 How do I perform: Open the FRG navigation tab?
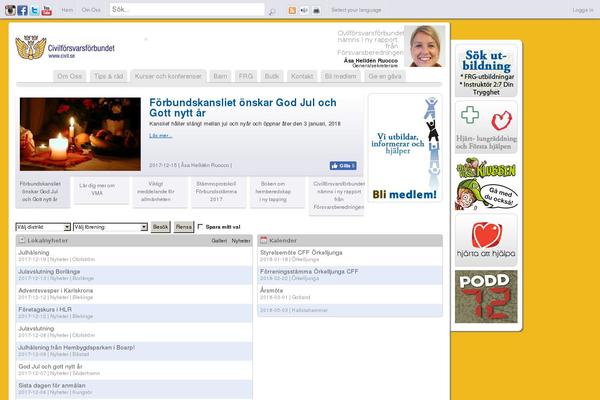coord(246,76)
